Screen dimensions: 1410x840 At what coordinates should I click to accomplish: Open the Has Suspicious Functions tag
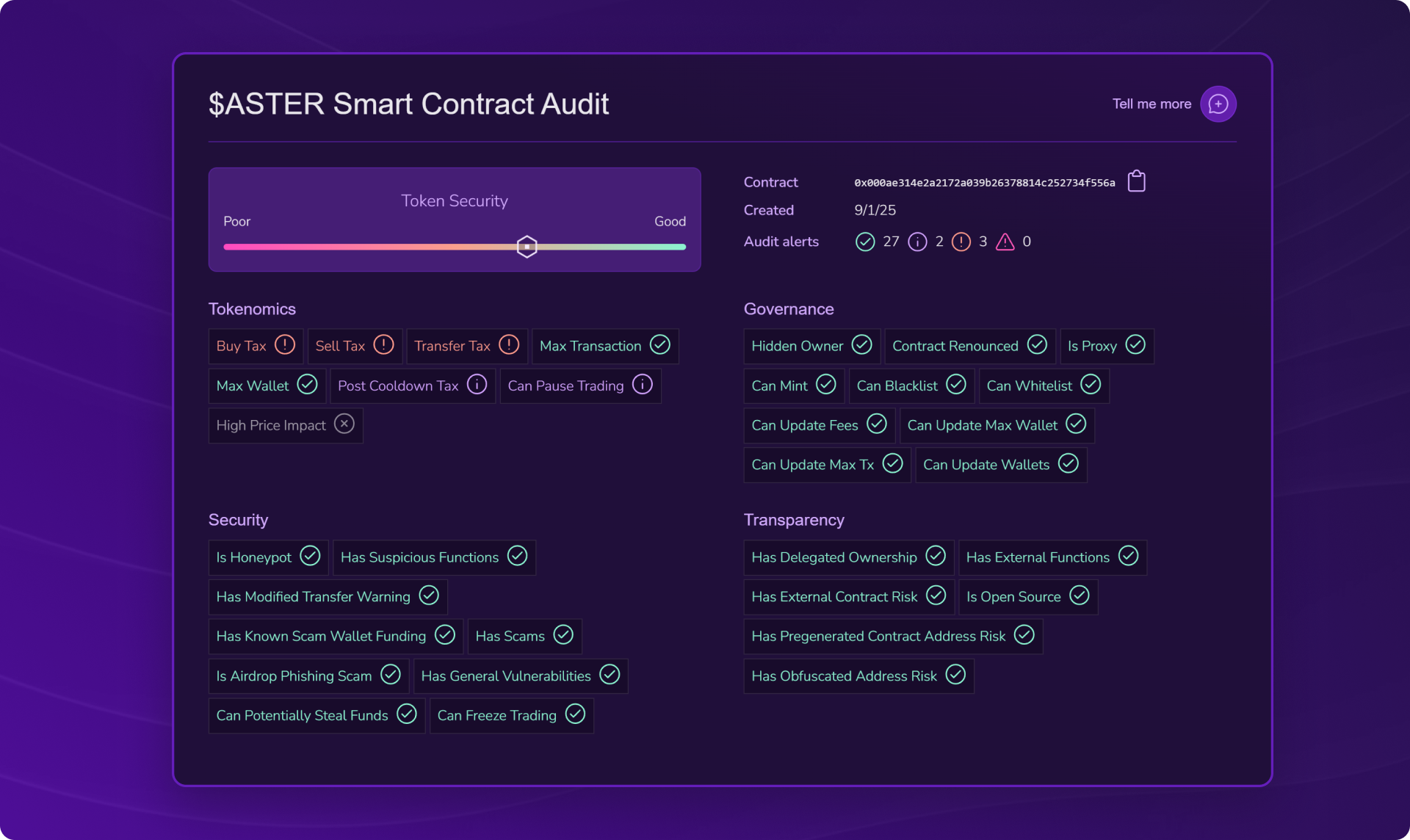434,557
